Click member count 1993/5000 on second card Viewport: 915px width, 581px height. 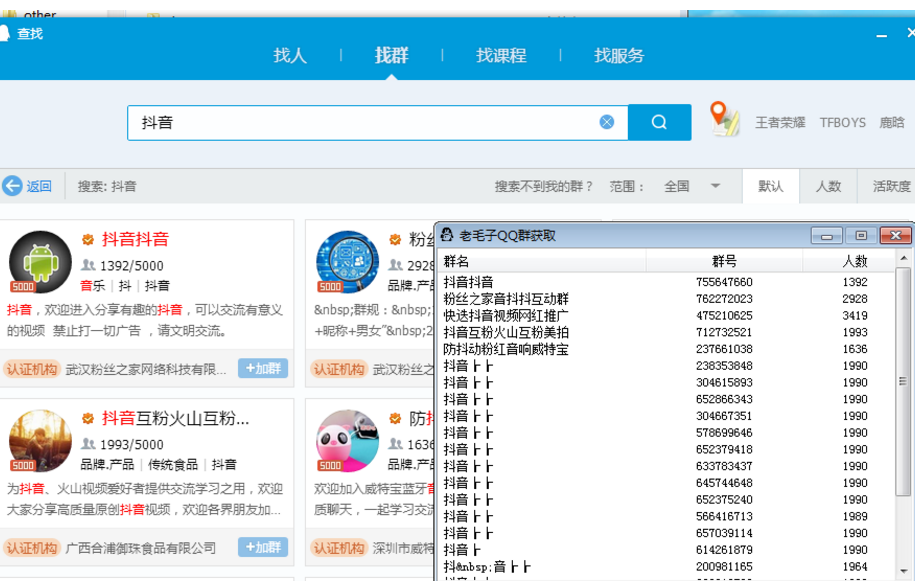pos(131,444)
